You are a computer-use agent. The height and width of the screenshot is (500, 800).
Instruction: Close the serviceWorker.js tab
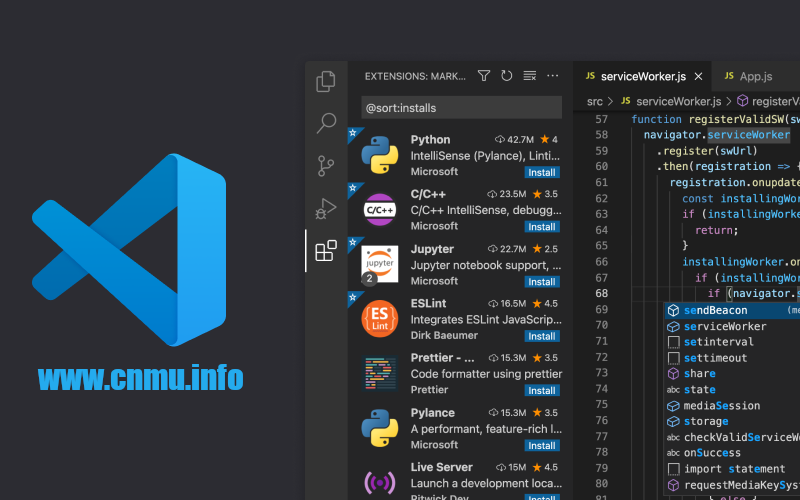pos(698,77)
